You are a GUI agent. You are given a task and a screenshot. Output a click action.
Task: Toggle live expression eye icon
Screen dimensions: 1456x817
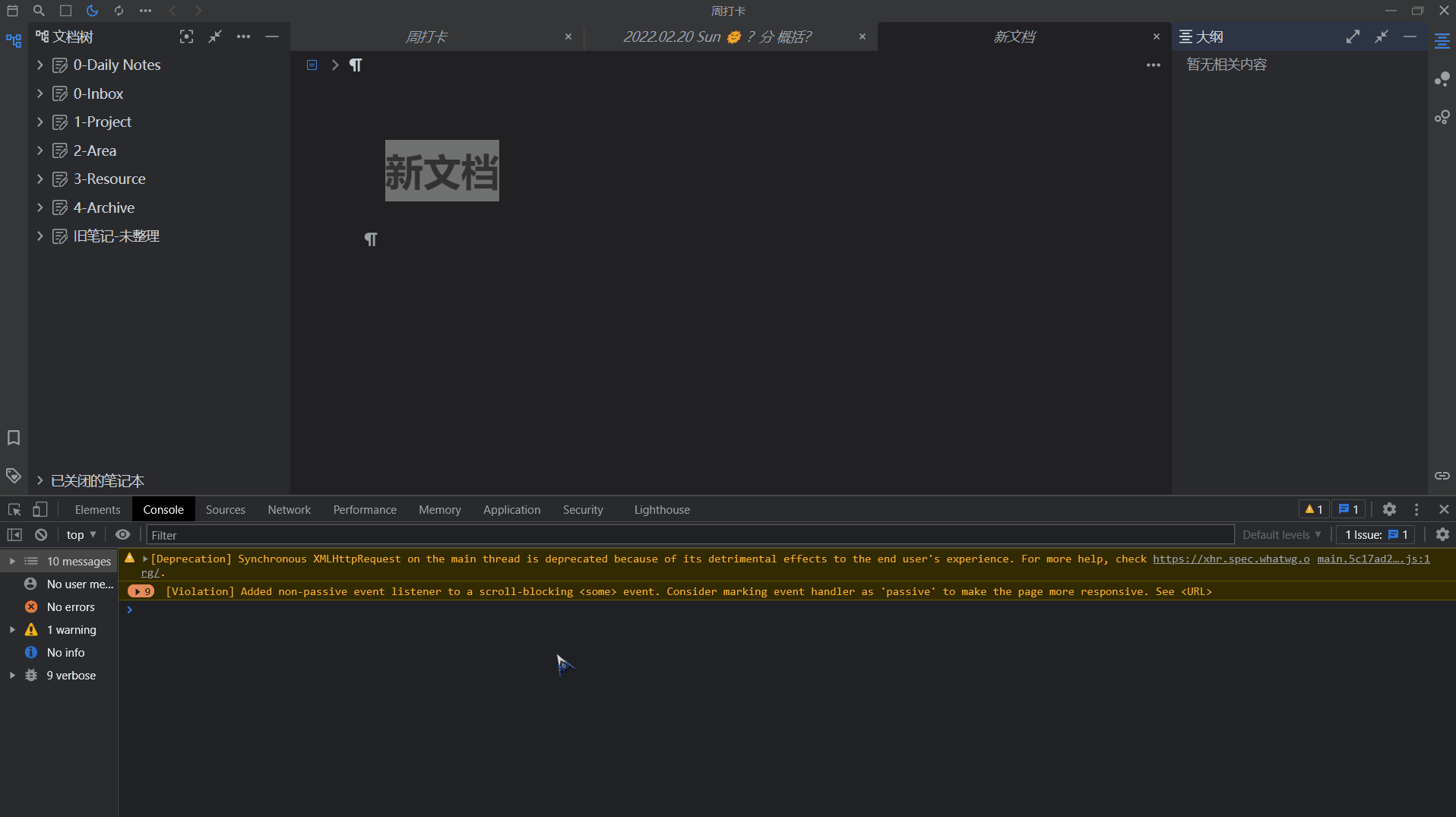coord(122,535)
